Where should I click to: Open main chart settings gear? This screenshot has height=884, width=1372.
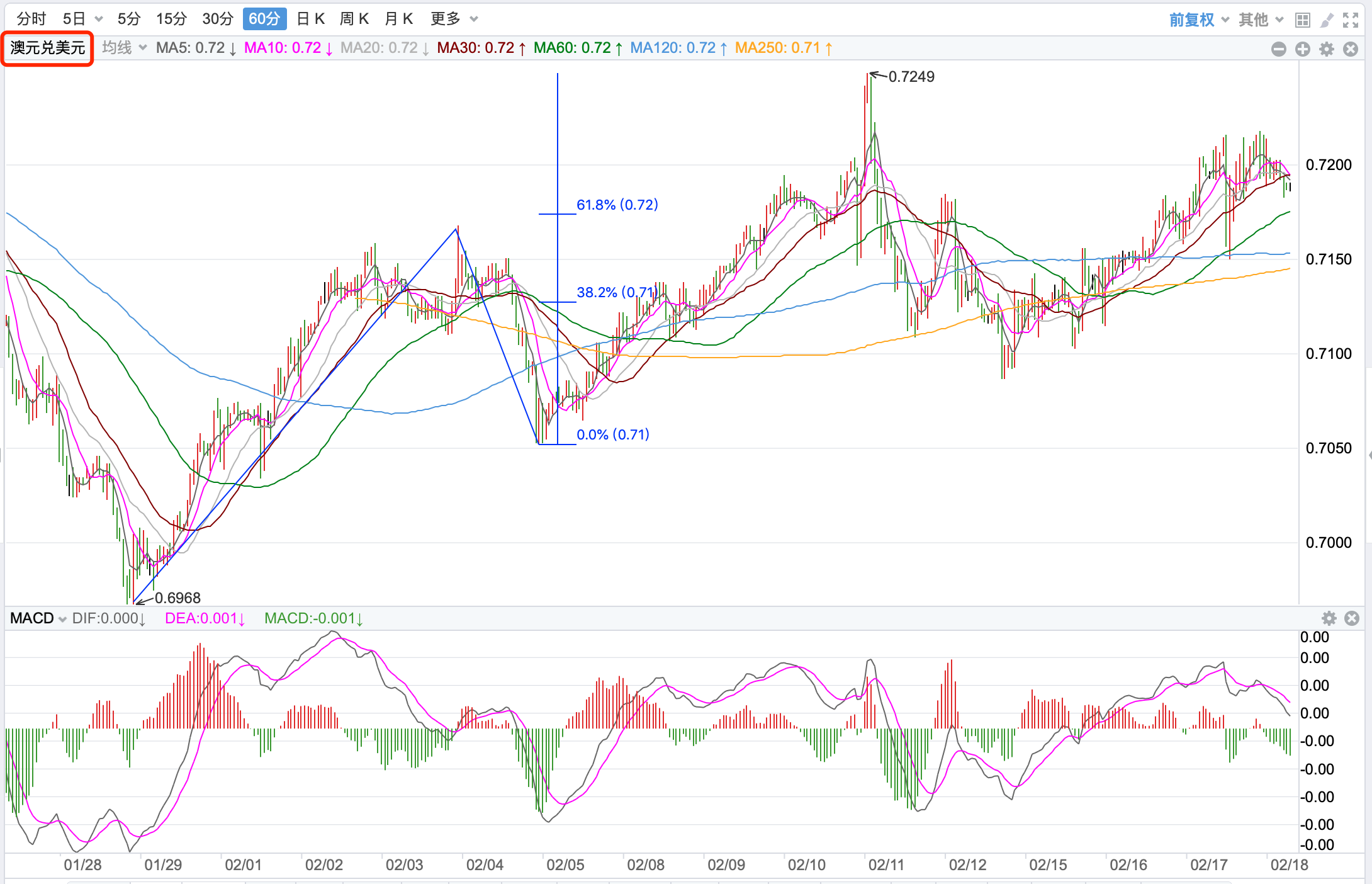1327,49
